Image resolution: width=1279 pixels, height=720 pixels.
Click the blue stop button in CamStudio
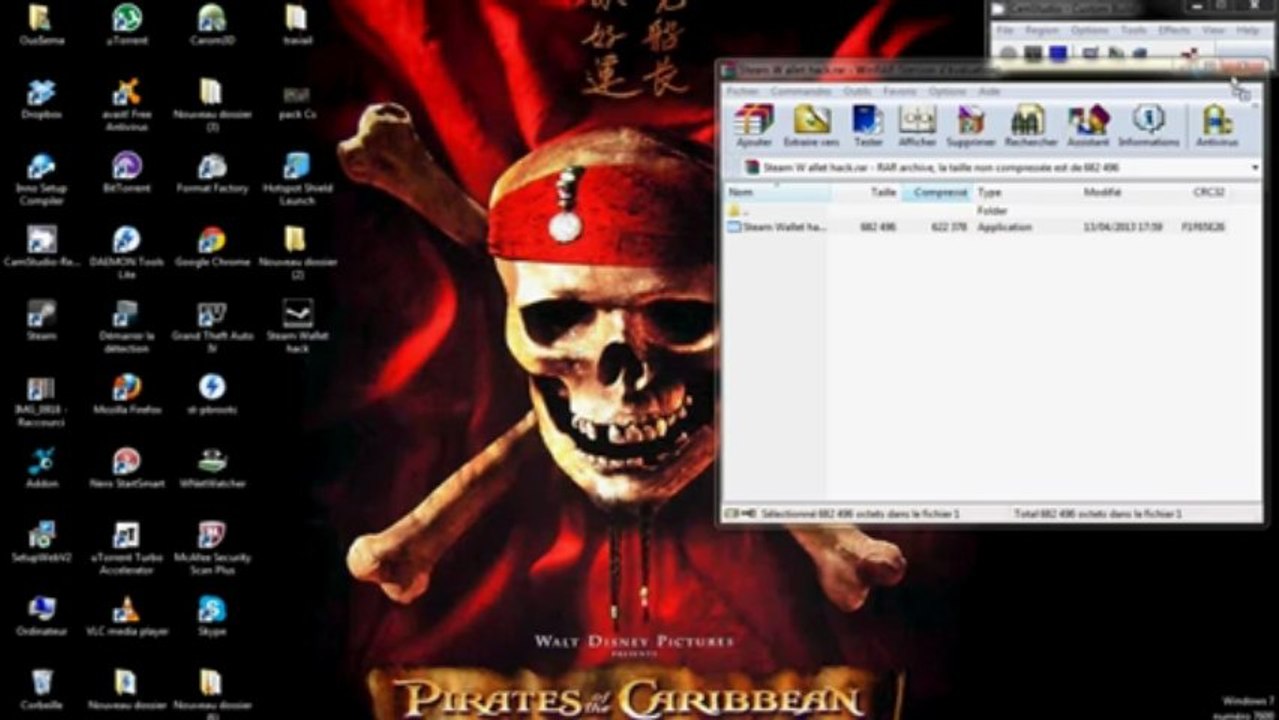pyautogui.click(x=1058, y=53)
